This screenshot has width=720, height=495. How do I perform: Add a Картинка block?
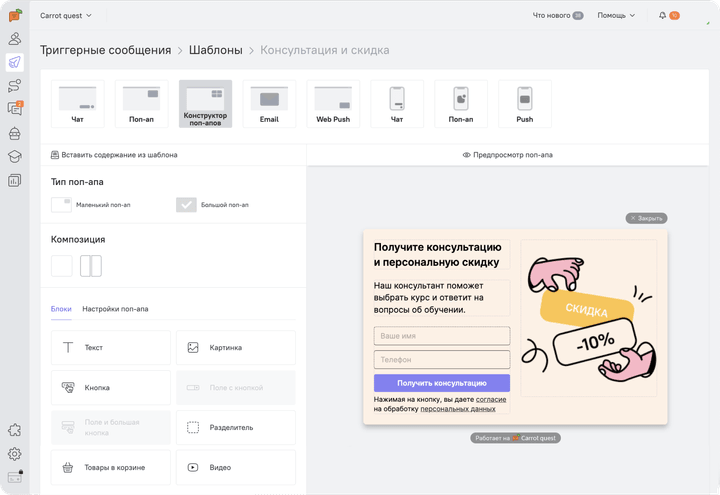coord(236,348)
